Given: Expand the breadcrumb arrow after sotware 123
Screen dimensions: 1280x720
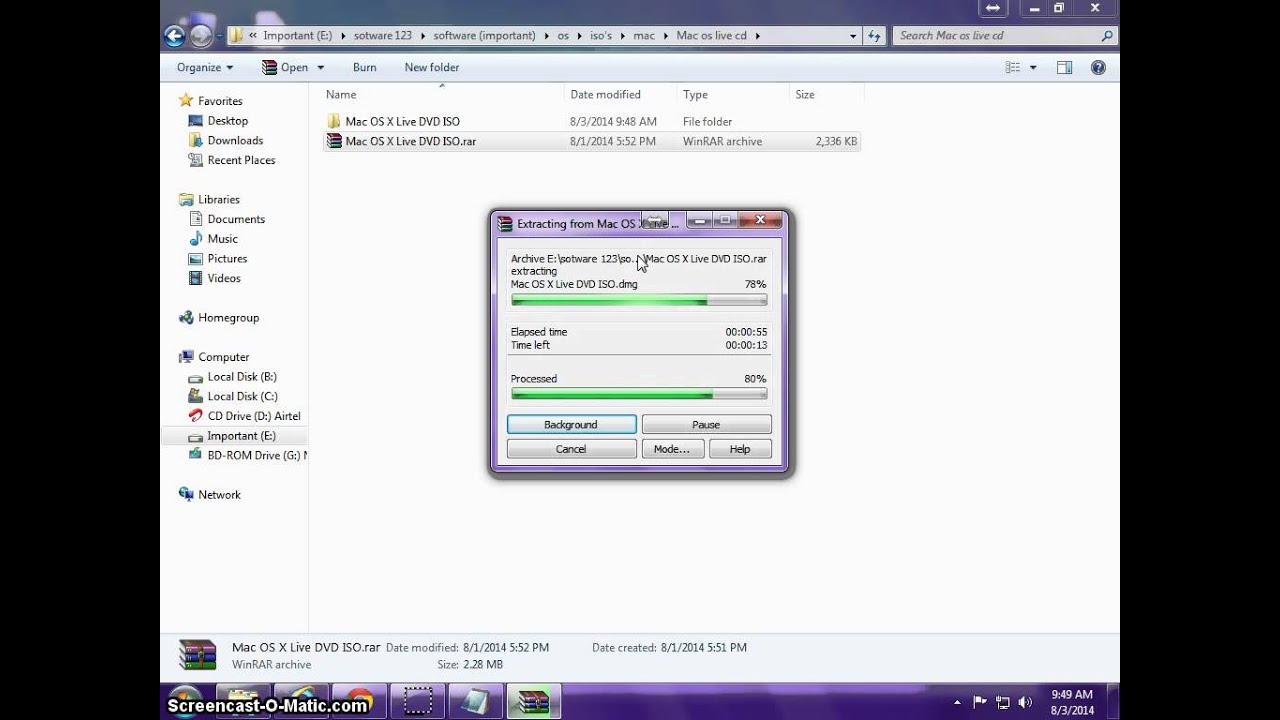Looking at the screenshot, I should [x=423, y=35].
